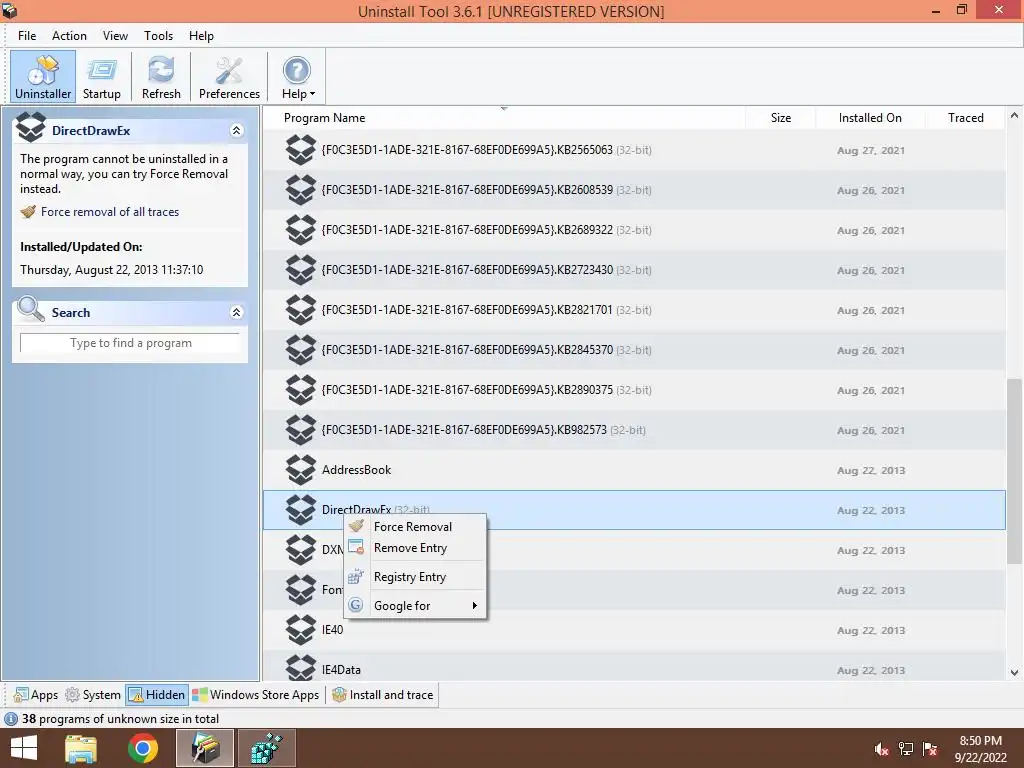Click the KB2565063 package icon
1024x768 pixels.
click(301, 150)
